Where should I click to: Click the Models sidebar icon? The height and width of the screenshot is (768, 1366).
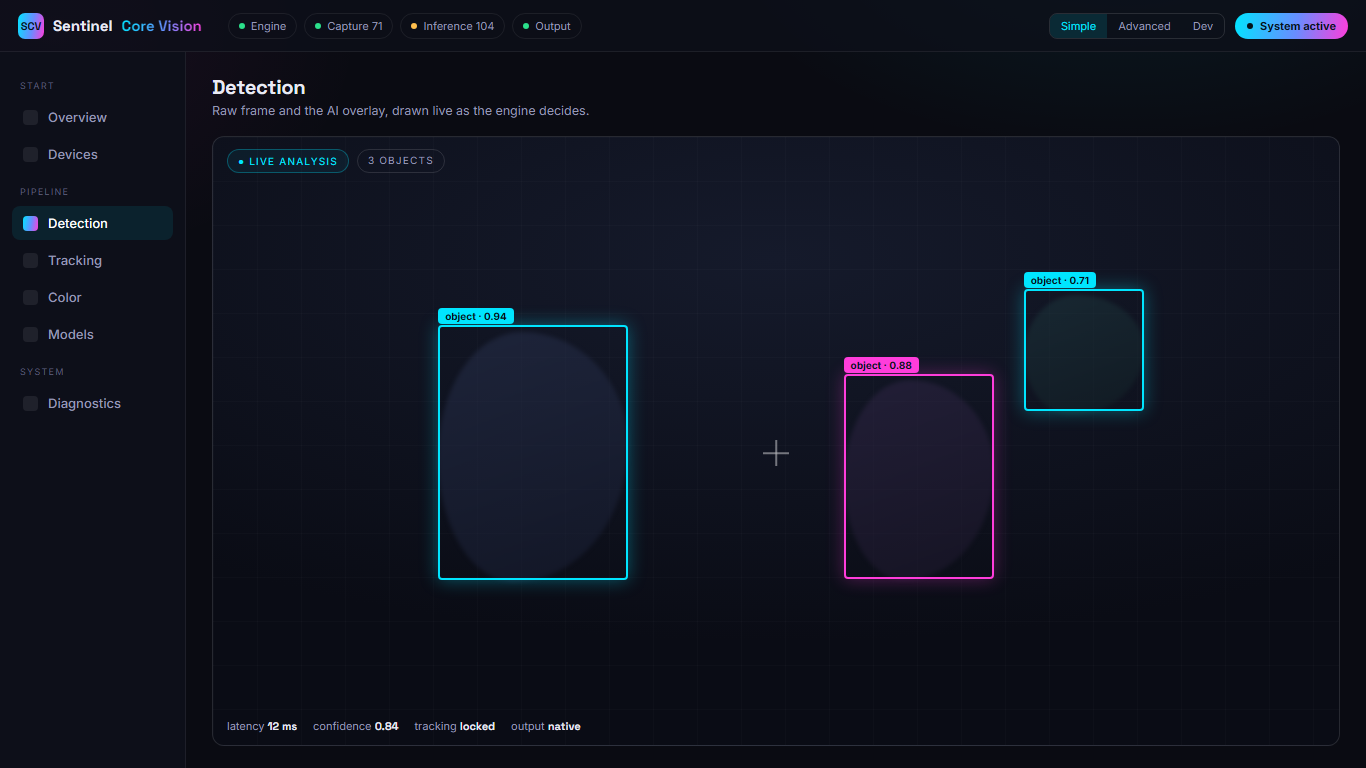pos(31,335)
